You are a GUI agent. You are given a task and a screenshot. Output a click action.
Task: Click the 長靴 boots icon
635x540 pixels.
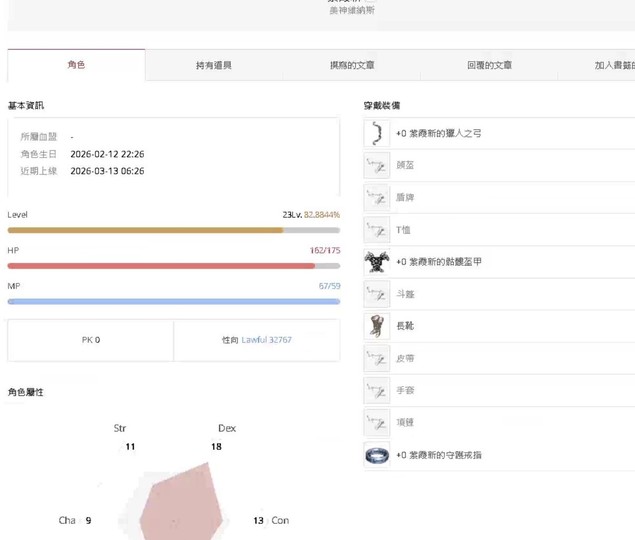point(377,326)
